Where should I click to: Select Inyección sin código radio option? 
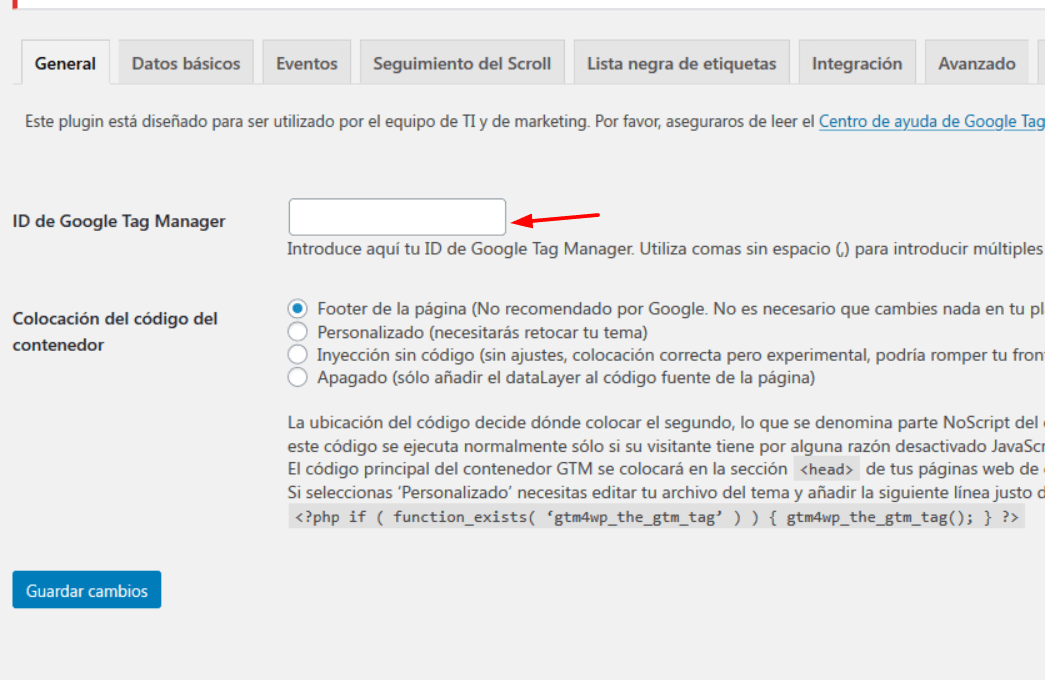tap(297, 354)
